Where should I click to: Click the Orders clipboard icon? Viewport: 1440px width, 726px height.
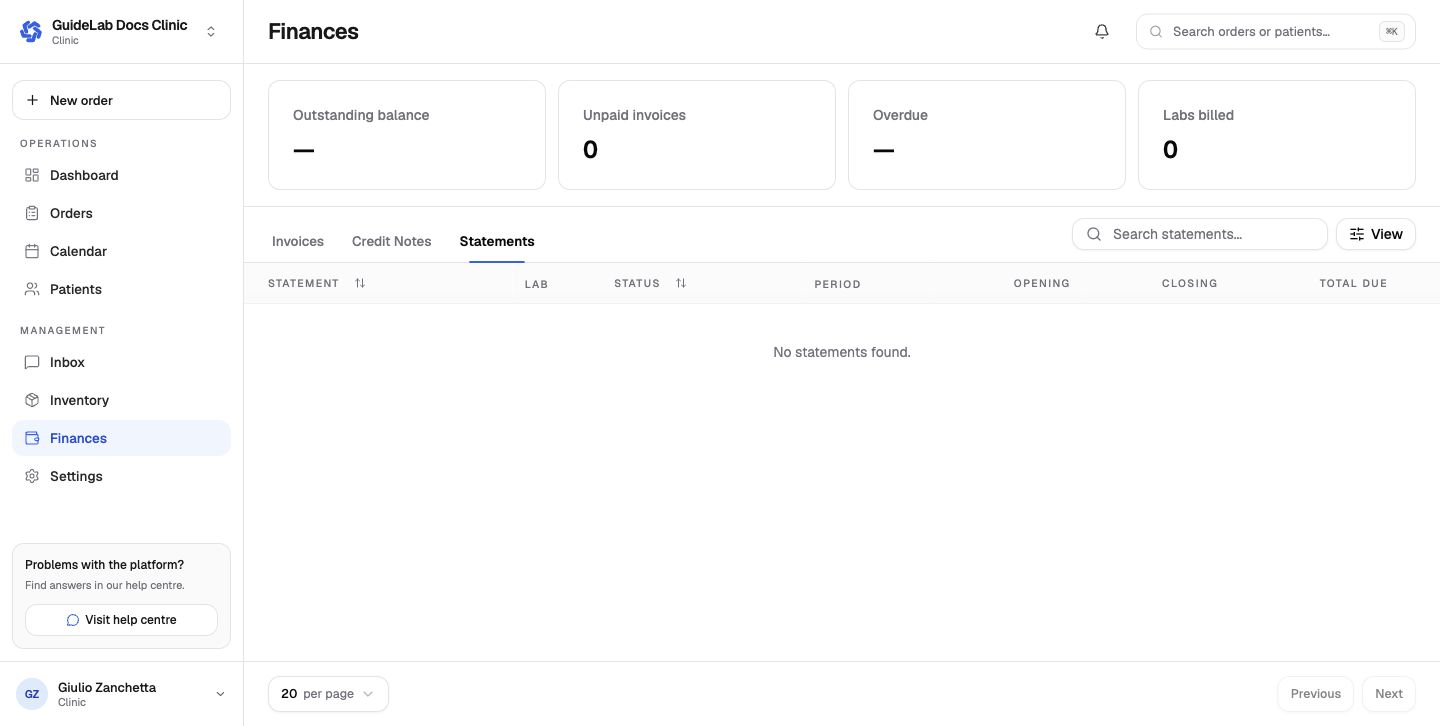(32, 213)
